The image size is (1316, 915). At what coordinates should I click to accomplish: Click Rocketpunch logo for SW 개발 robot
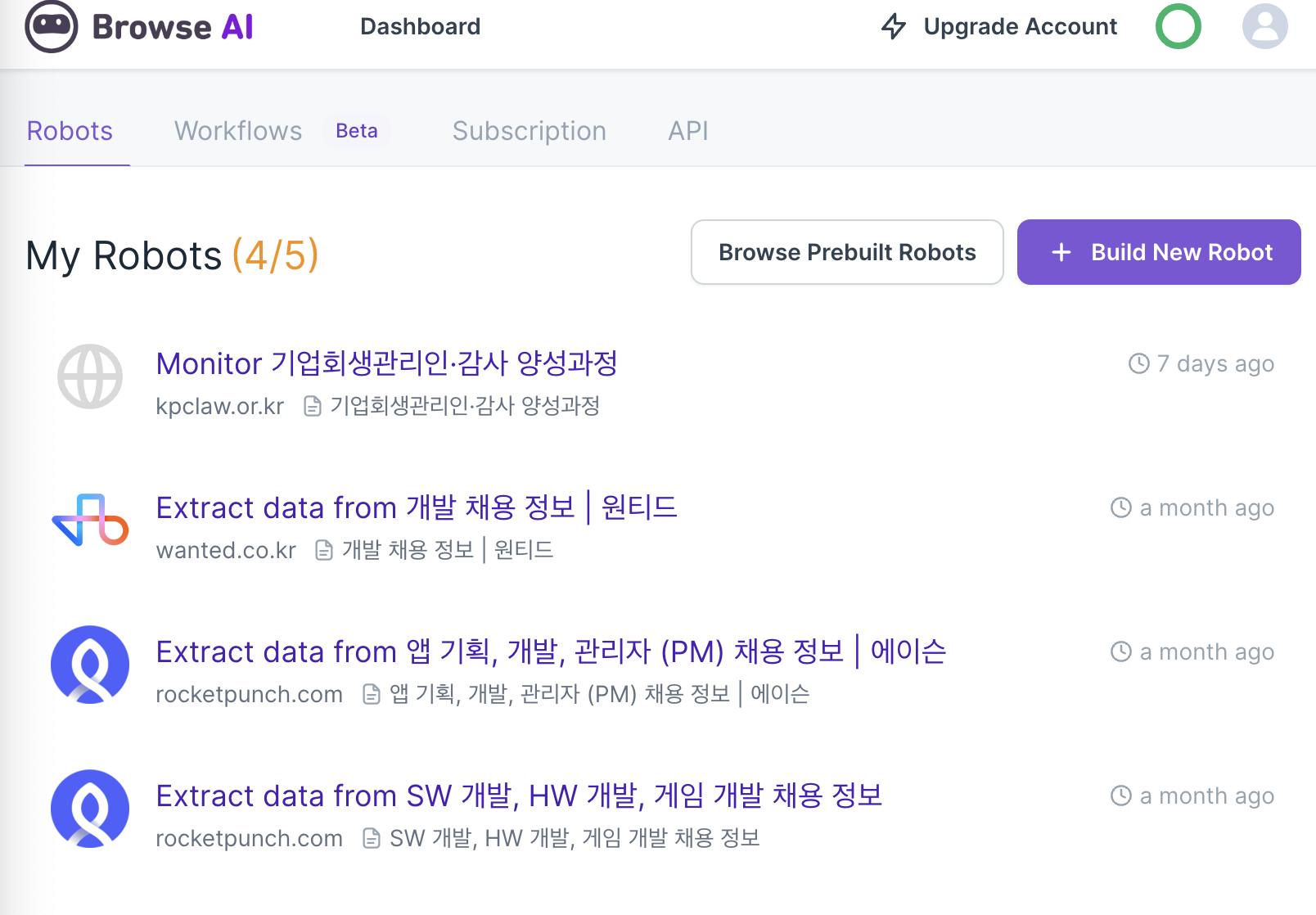click(x=90, y=809)
